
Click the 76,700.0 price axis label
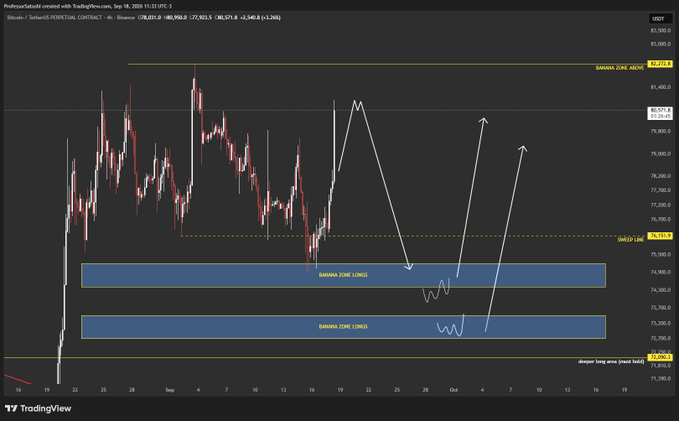(x=660, y=219)
